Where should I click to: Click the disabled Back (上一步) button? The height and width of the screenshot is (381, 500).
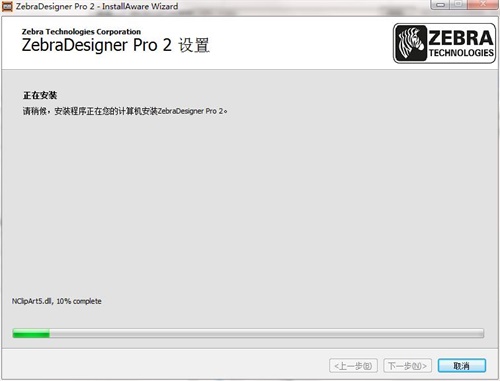[x=353, y=366]
